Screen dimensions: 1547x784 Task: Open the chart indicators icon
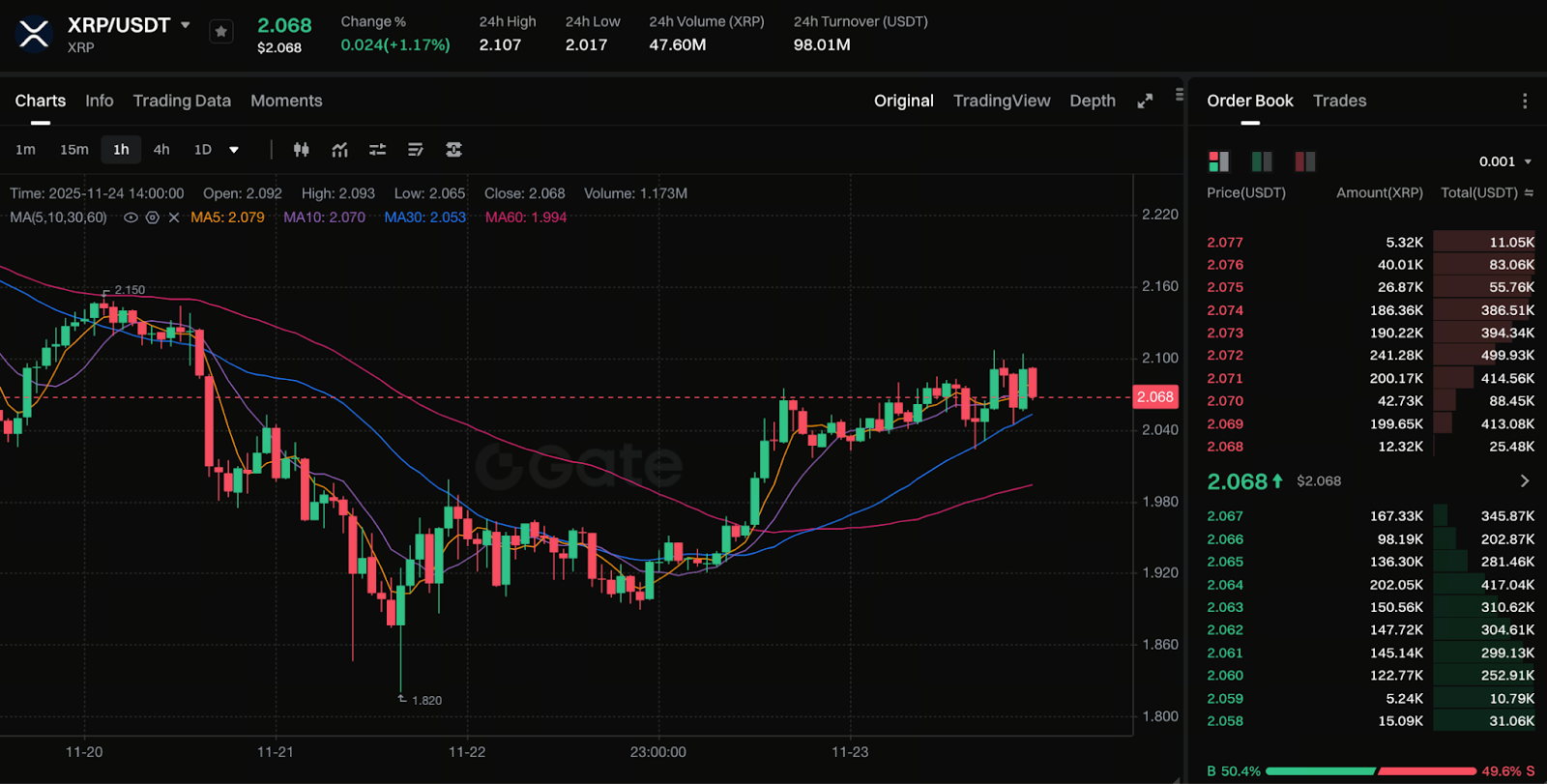coord(339,150)
